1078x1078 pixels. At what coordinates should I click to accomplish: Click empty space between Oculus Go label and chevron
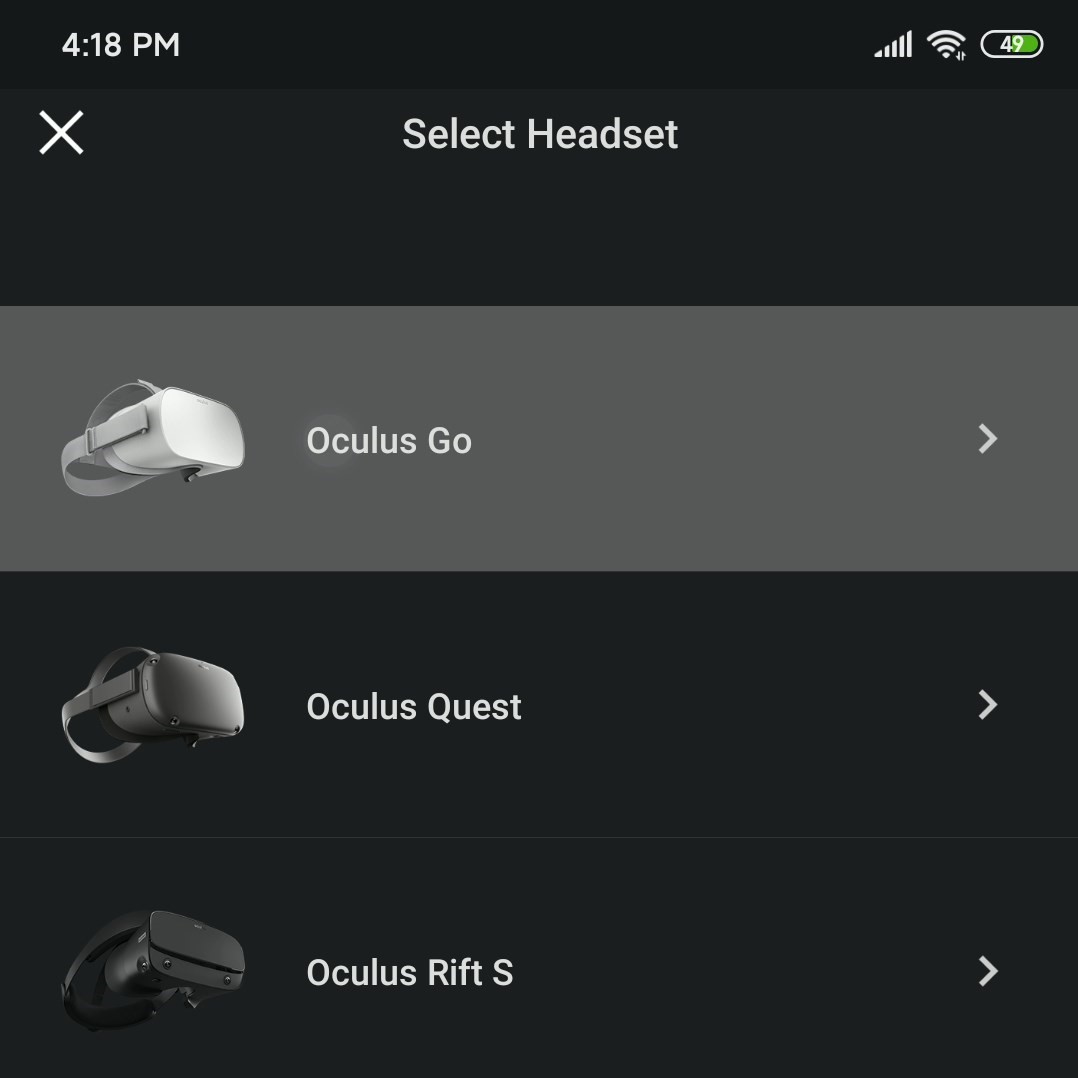tap(720, 440)
